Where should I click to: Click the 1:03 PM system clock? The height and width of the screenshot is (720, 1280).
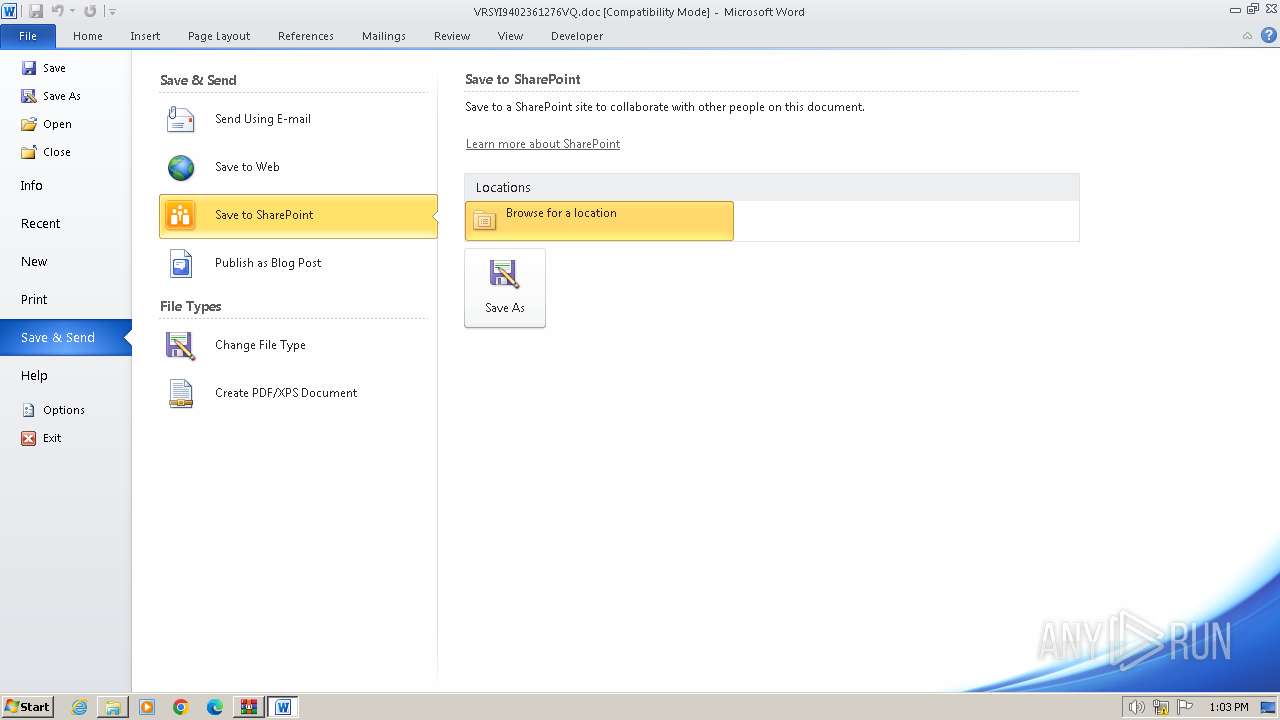(1229, 707)
